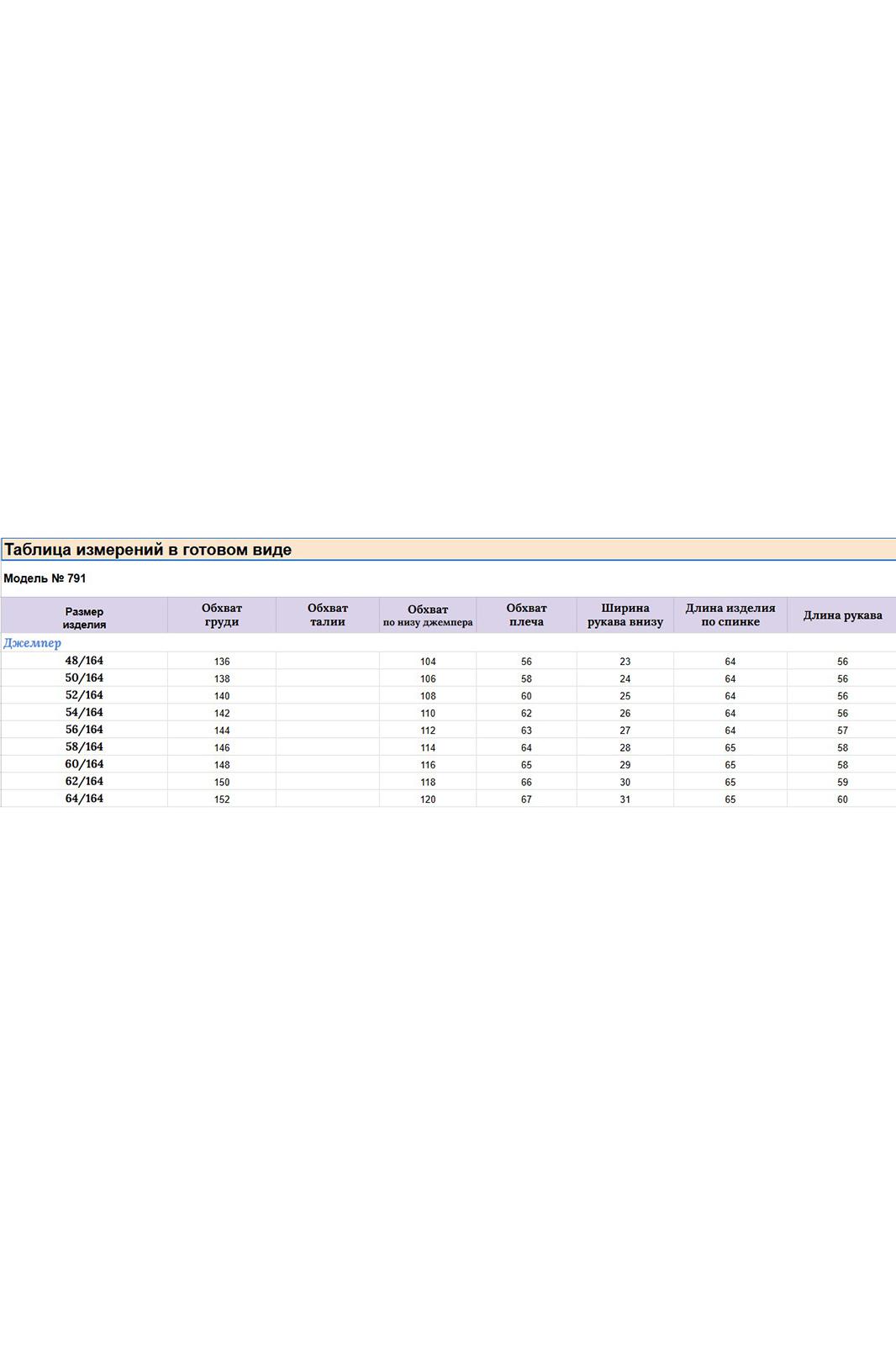Click chest value 152 in 64/164 row
Screen dimensions: 896x1345
[222, 799]
